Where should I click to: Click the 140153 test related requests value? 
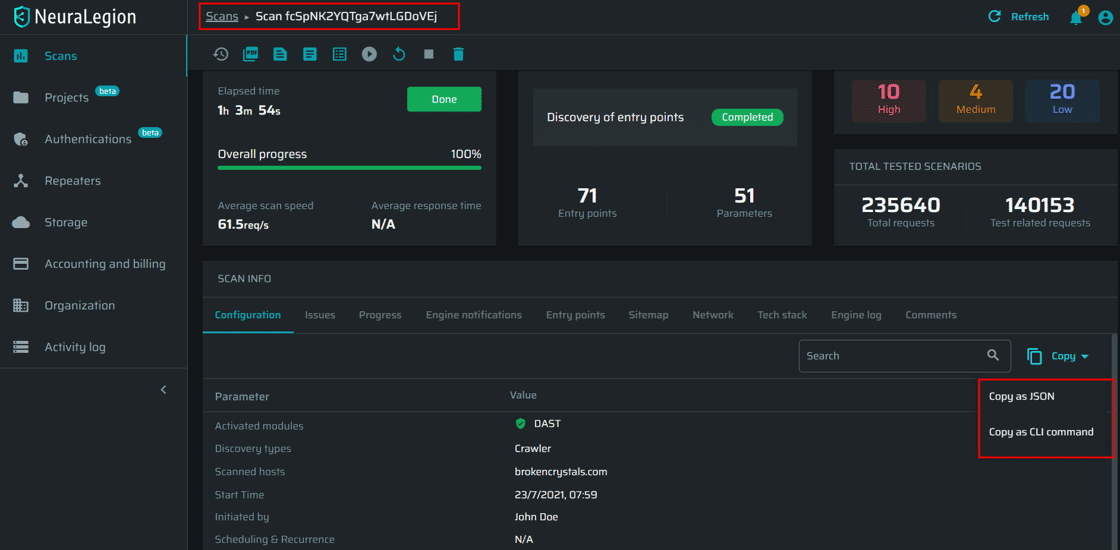coord(1039,206)
